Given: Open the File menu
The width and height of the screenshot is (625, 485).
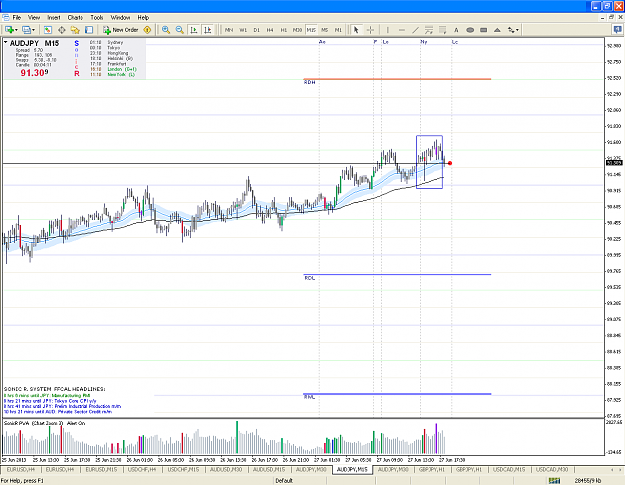Looking at the screenshot, I should (x=17, y=18).
